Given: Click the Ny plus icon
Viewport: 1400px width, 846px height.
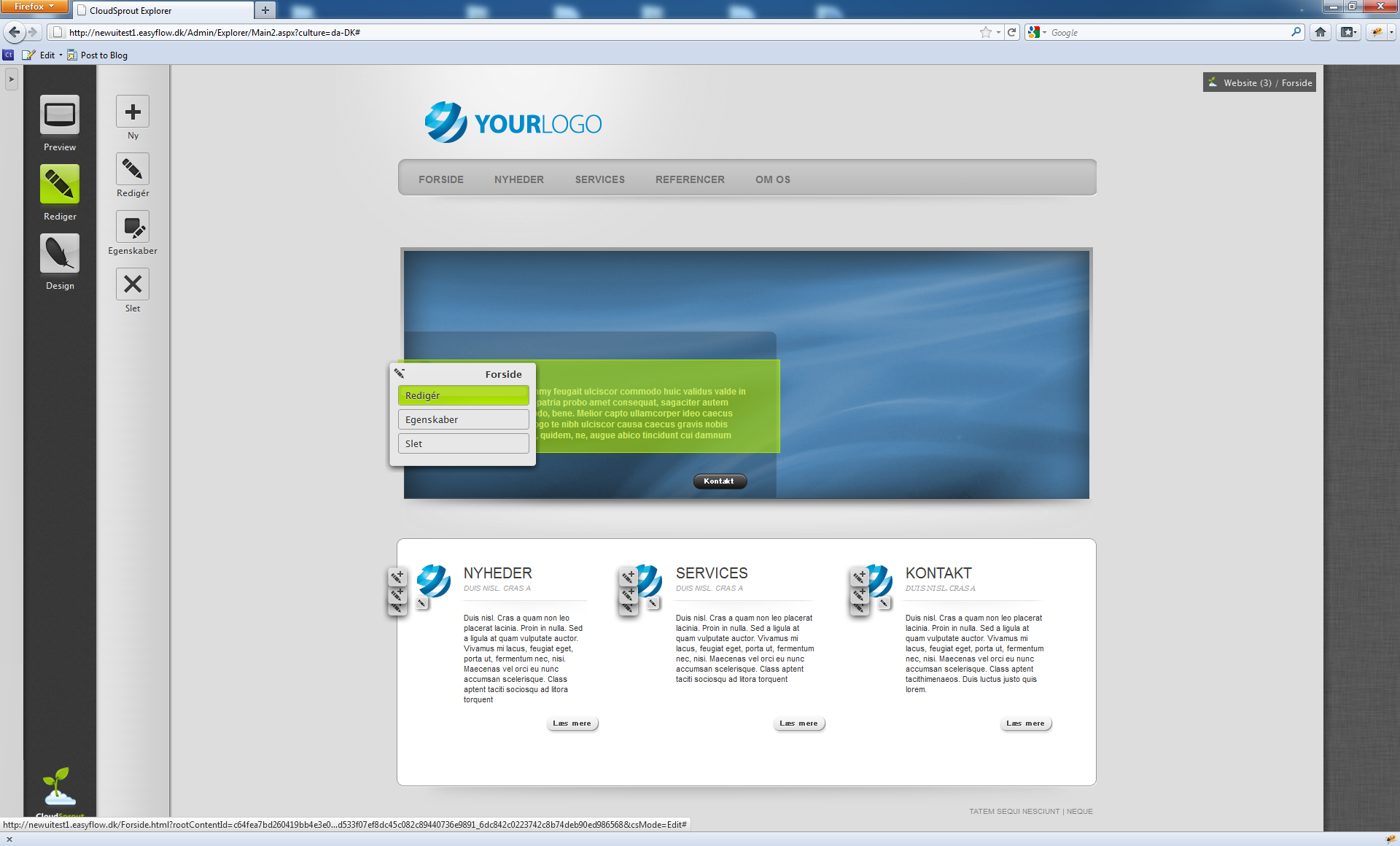Looking at the screenshot, I should [133, 112].
